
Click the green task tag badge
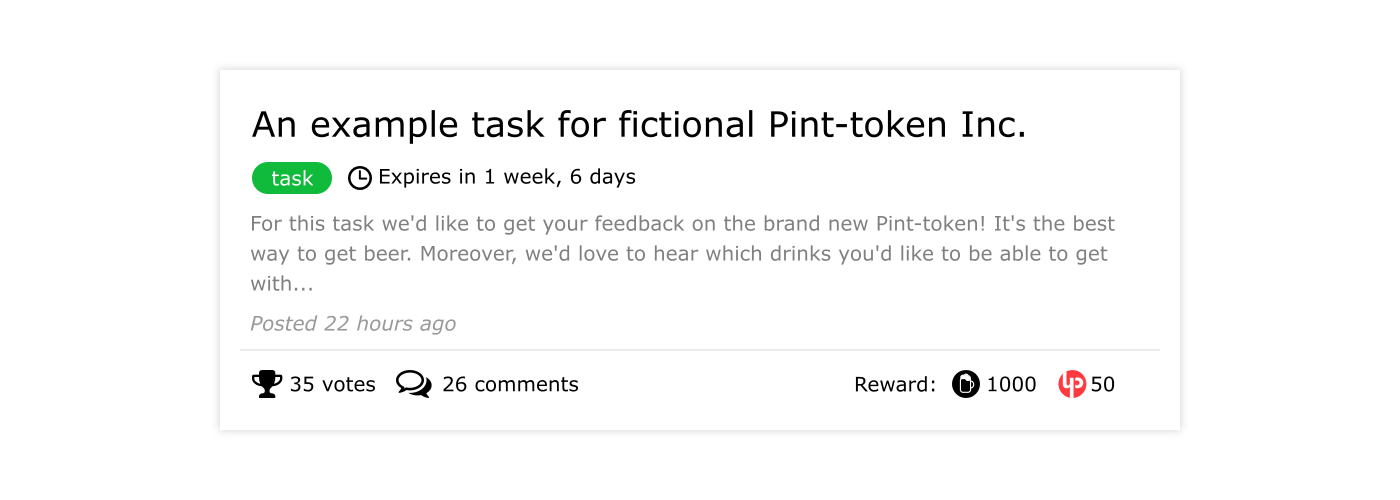pos(291,178)
